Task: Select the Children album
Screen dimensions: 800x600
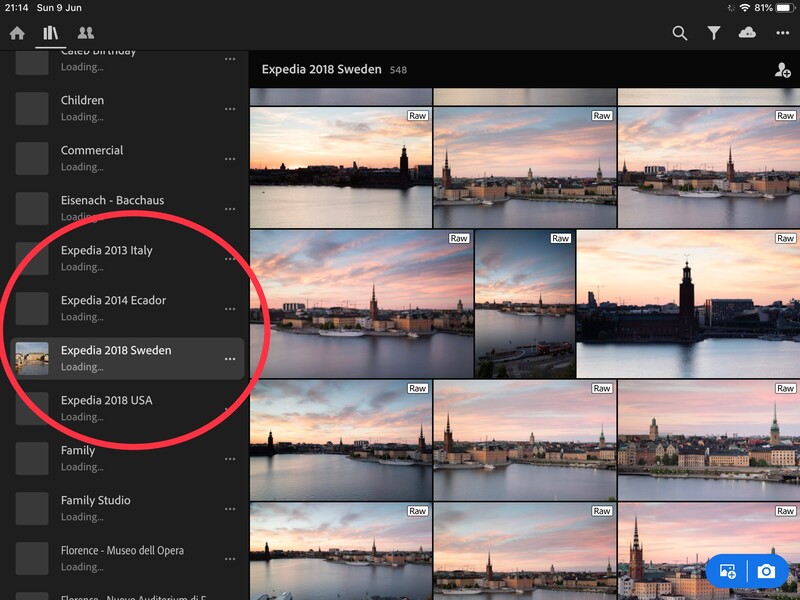Action: (127, 108)
